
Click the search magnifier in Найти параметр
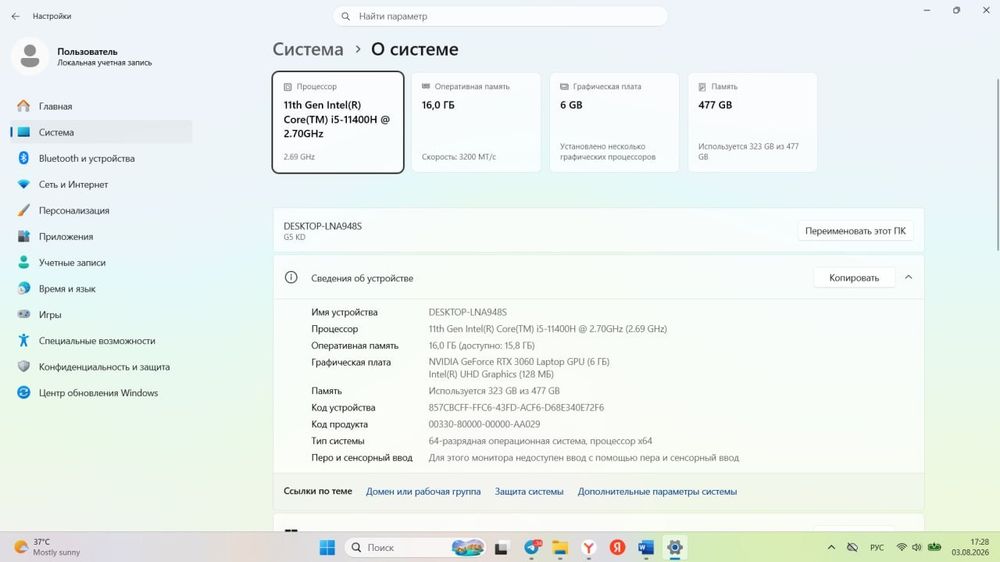346,17
